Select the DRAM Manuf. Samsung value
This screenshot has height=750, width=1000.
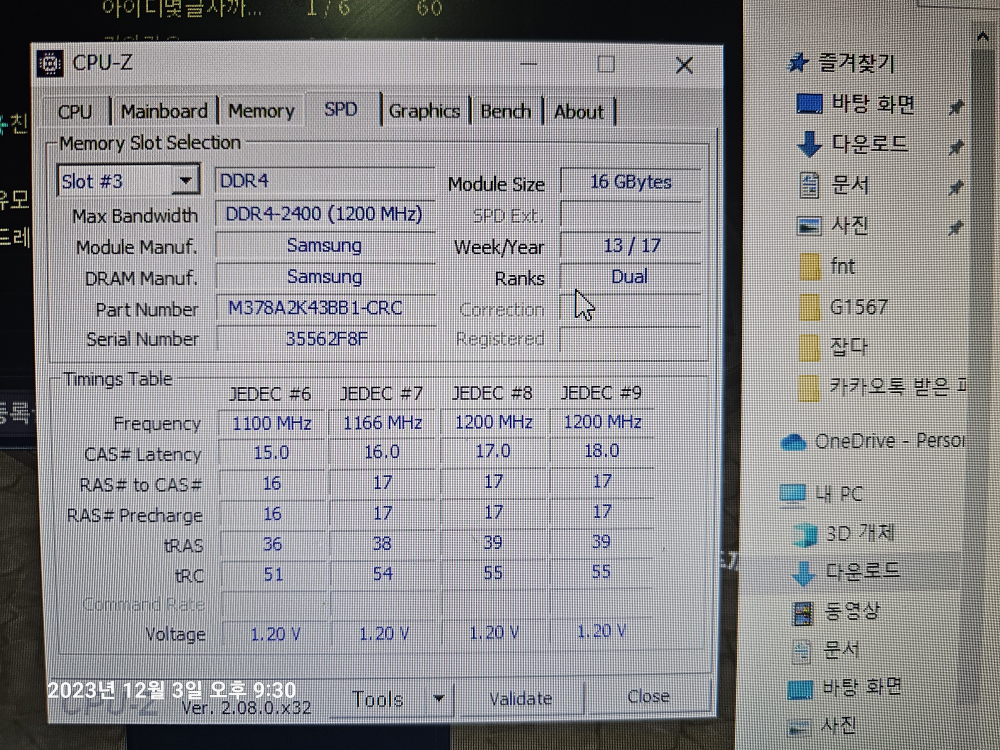(325, 277)
